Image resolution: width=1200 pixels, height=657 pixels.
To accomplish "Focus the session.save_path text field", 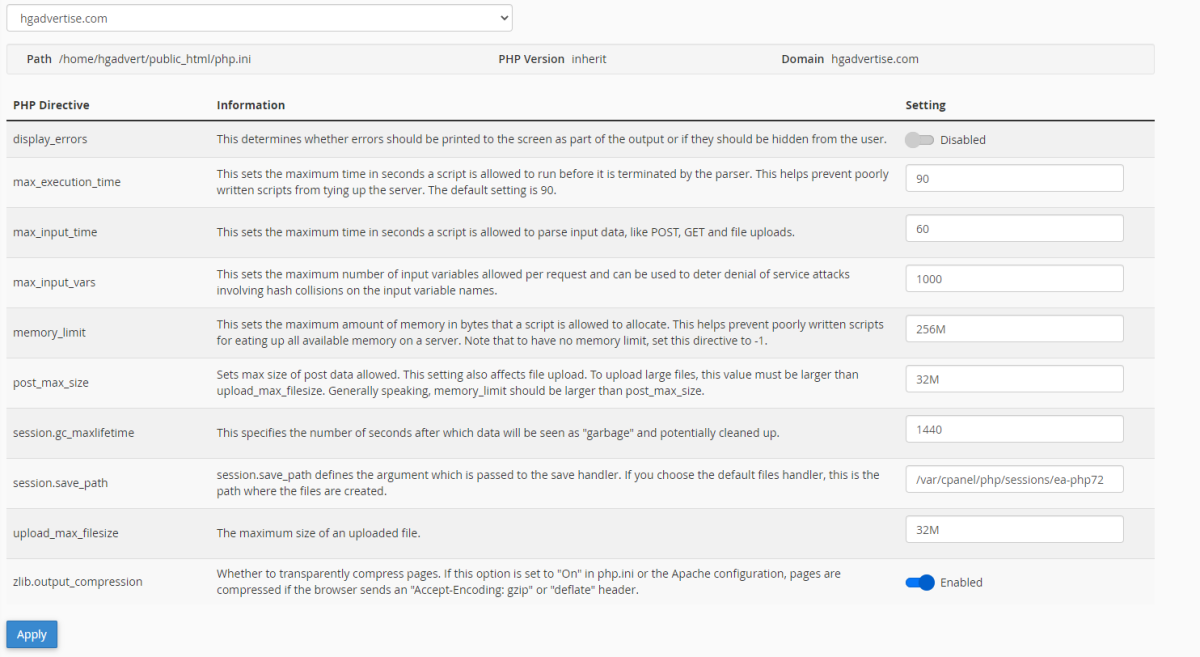I will tap(1013, 478).
